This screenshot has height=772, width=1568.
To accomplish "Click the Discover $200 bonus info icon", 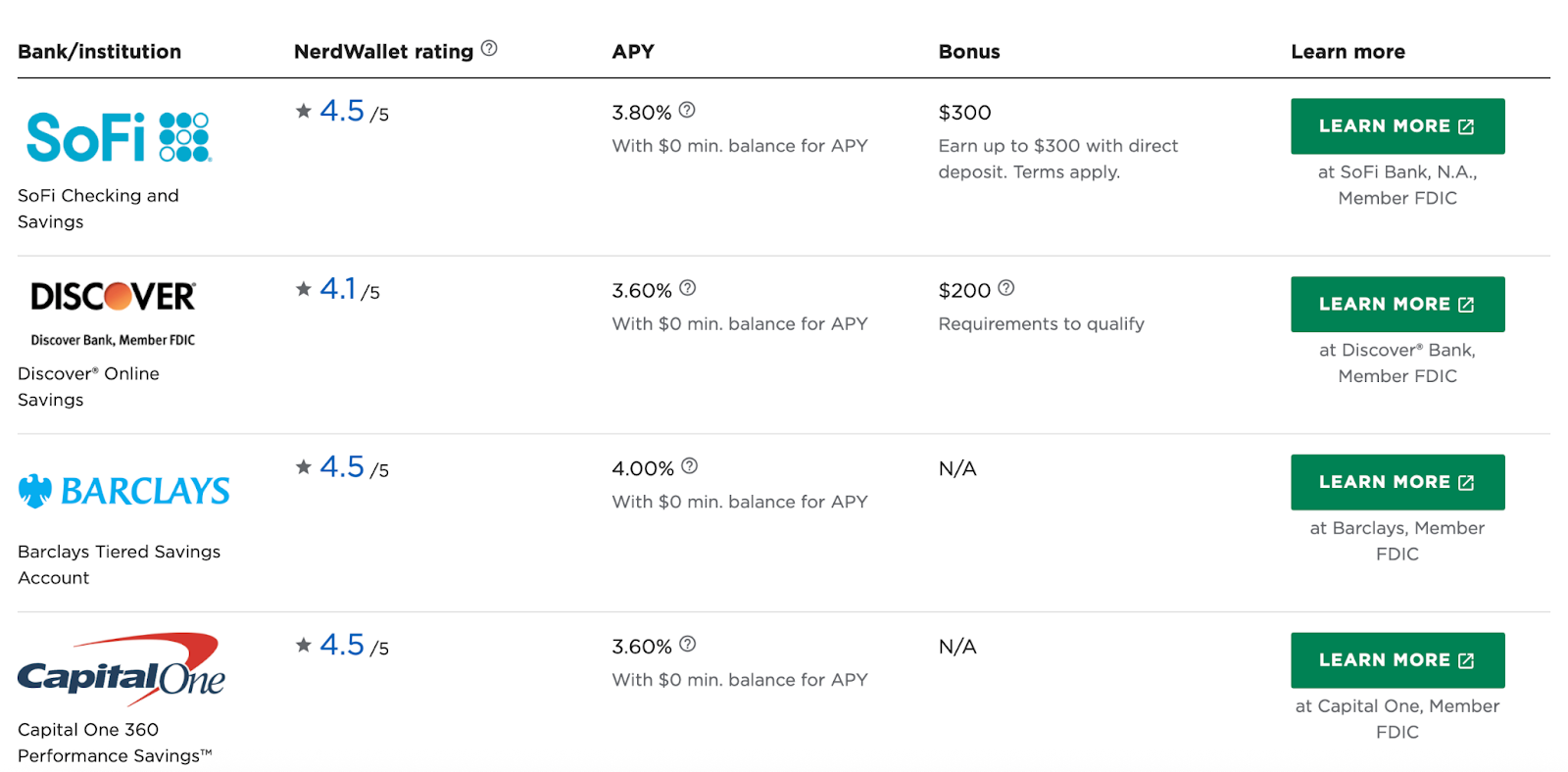I will pos(1006,288).
